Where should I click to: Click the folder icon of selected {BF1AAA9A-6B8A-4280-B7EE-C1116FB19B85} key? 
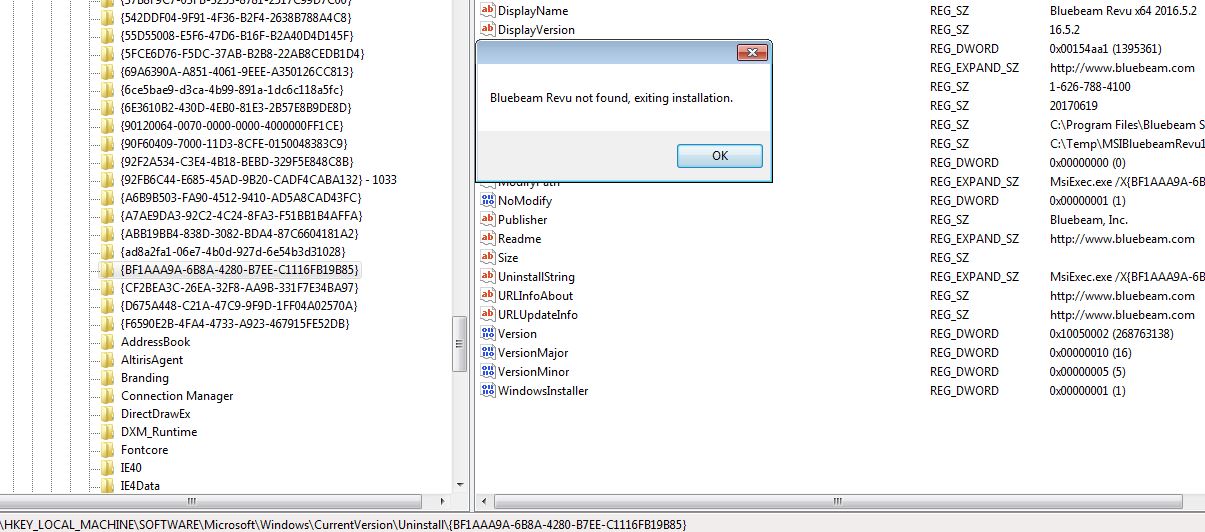point(108,269)
